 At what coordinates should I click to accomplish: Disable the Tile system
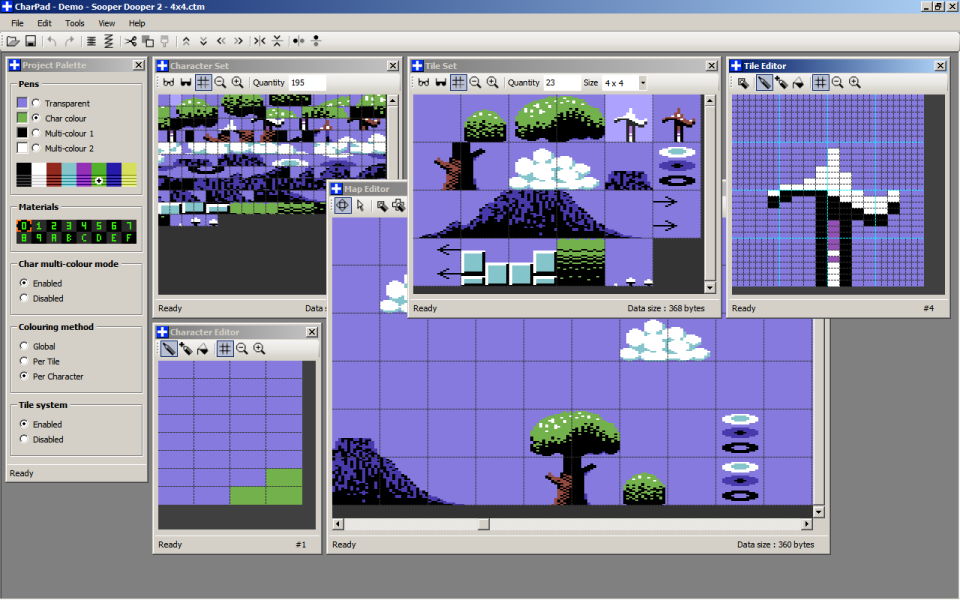click(x=24, y=439)
